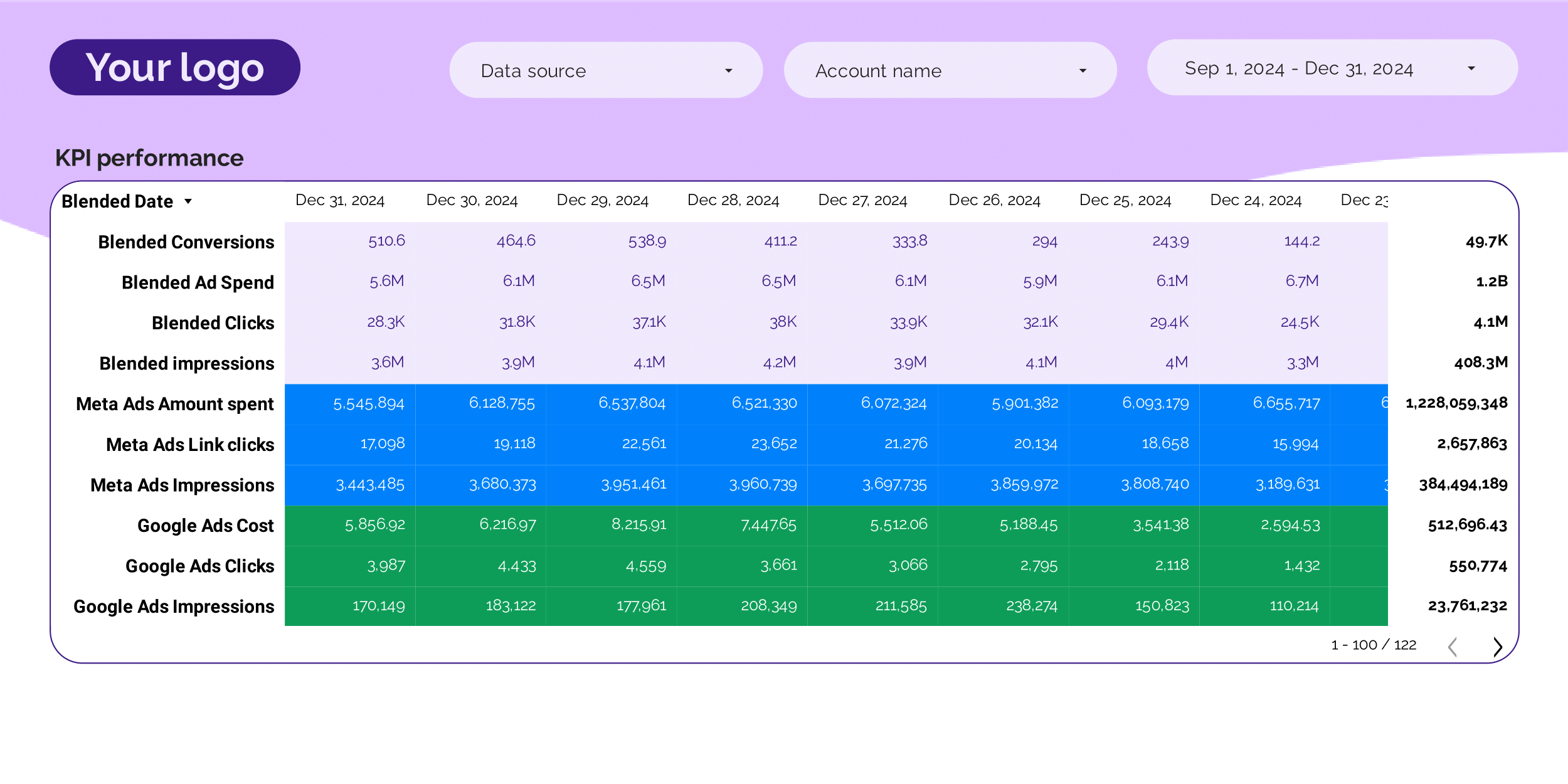Click the Data source dropdown caret icon

pos(728,71)
